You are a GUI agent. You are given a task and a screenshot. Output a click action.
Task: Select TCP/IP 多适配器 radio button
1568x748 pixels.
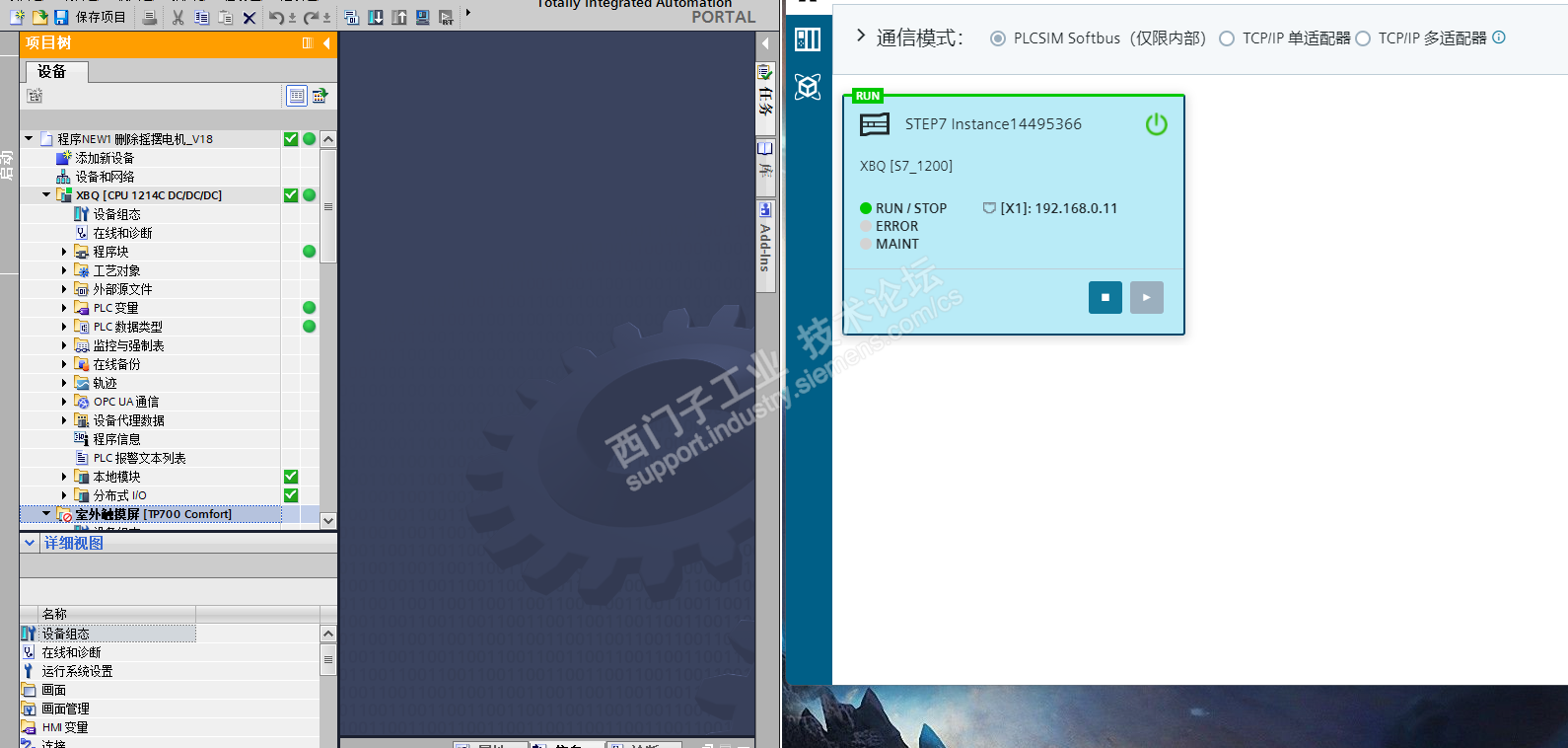1363,38
